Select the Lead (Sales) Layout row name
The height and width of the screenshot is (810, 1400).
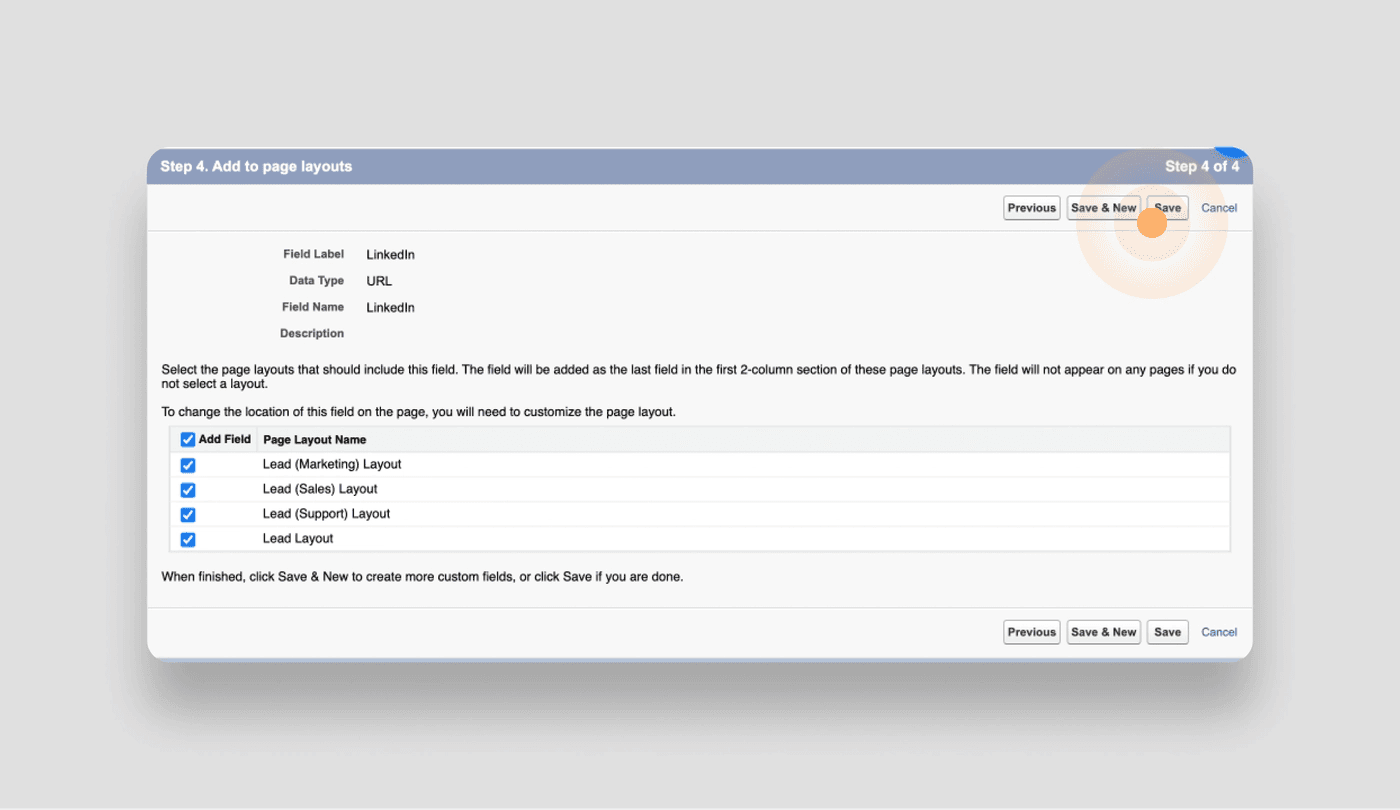320,489
